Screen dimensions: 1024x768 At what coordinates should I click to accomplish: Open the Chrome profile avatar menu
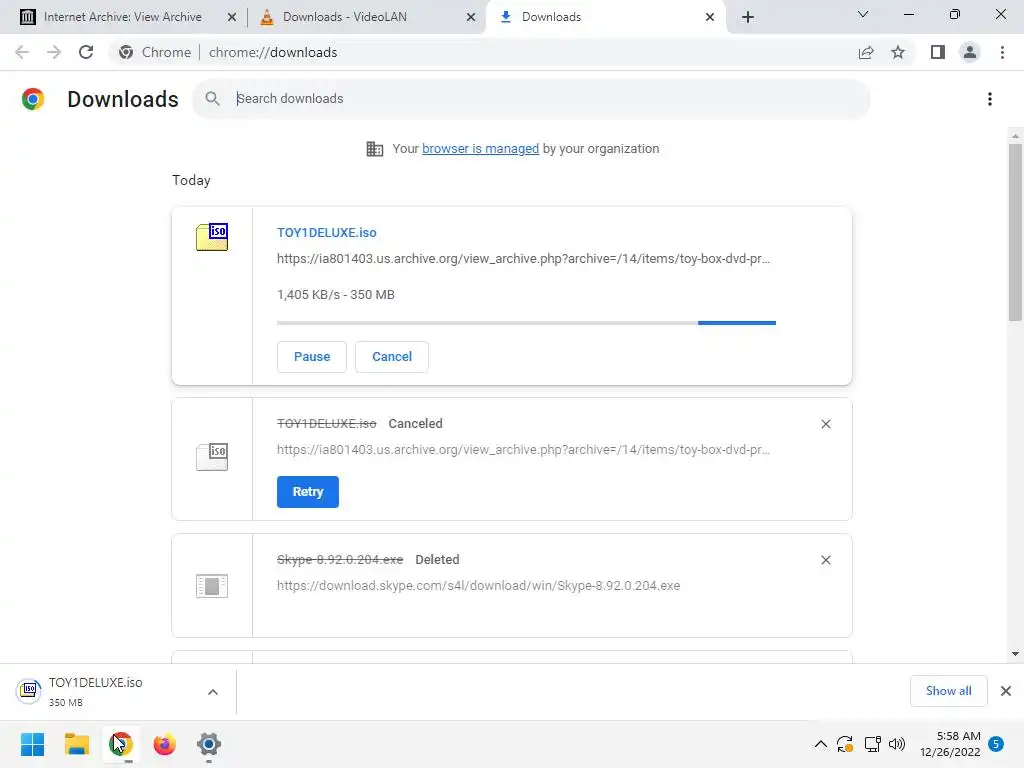tap(970, 52)
